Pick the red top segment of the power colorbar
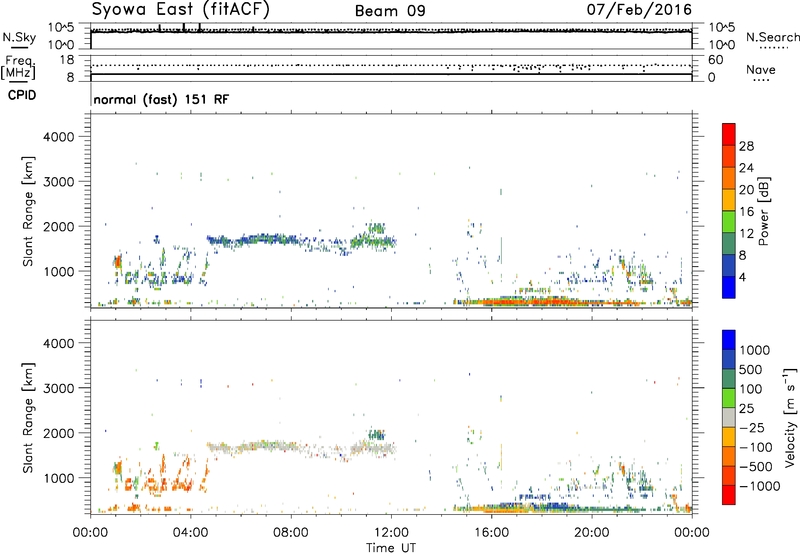 point(729,134)
